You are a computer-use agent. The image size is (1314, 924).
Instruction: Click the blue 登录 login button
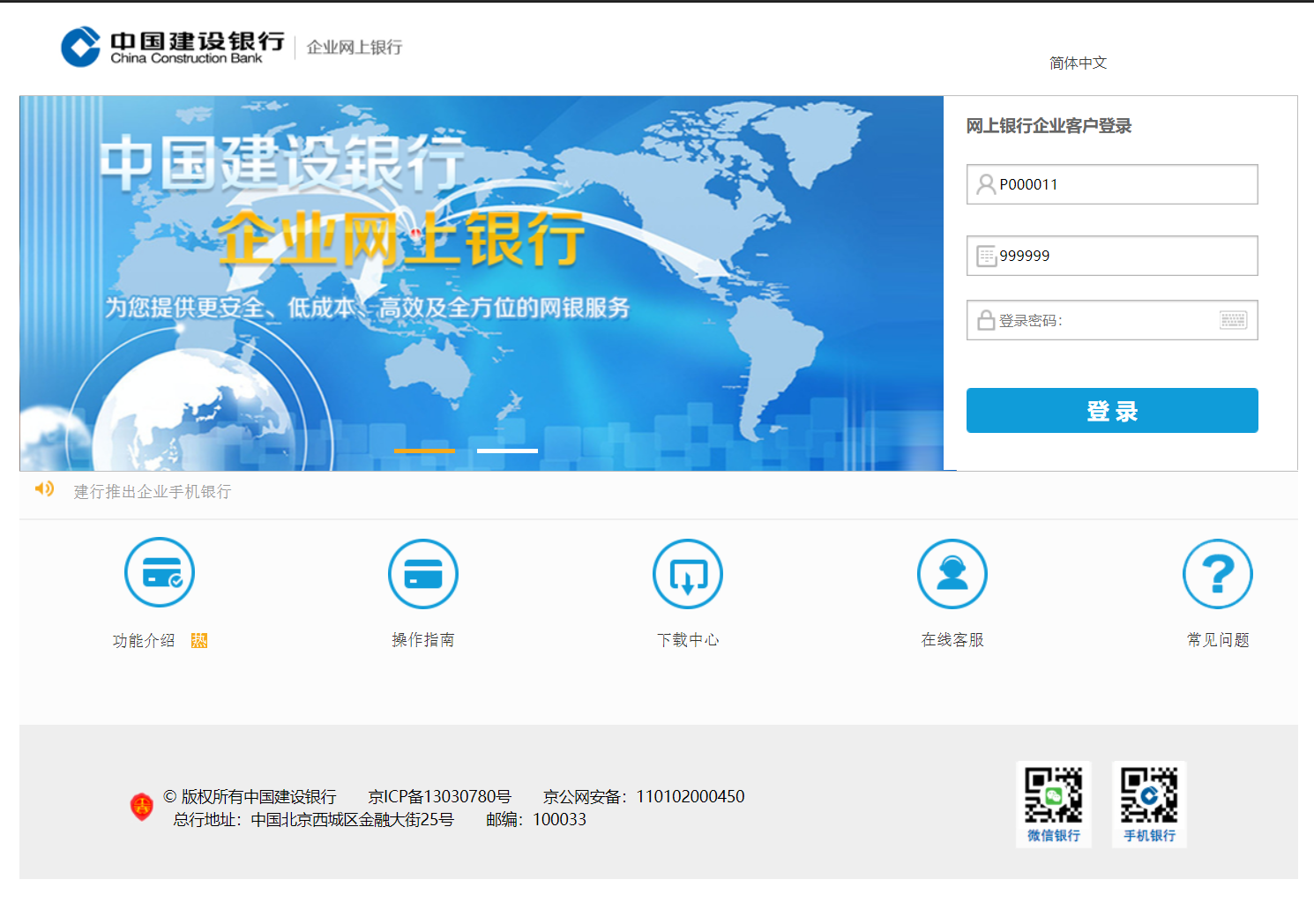point(1112,410)
